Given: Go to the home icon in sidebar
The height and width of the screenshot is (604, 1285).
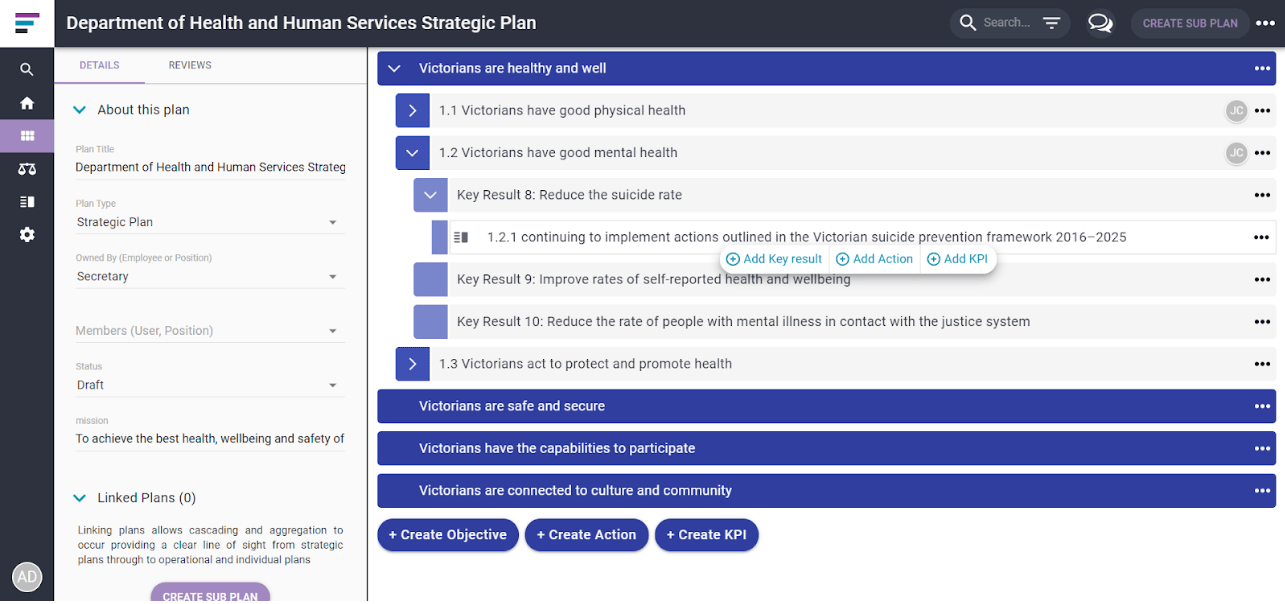Looking at the screenshot, I should coord(27,103).
